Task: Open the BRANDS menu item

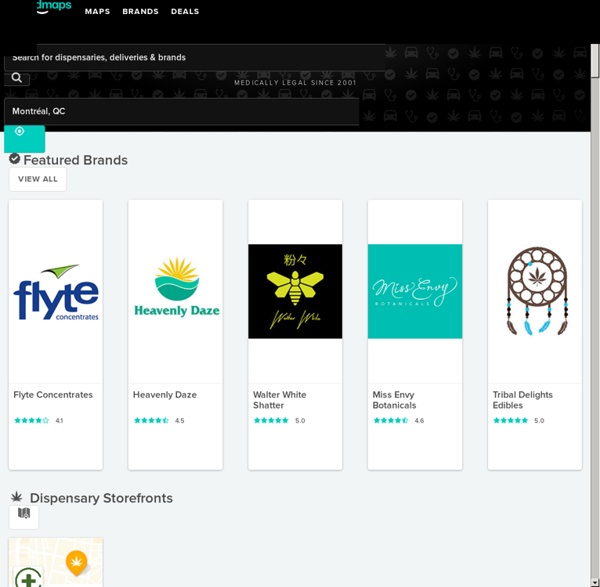Action: (140, 11)
